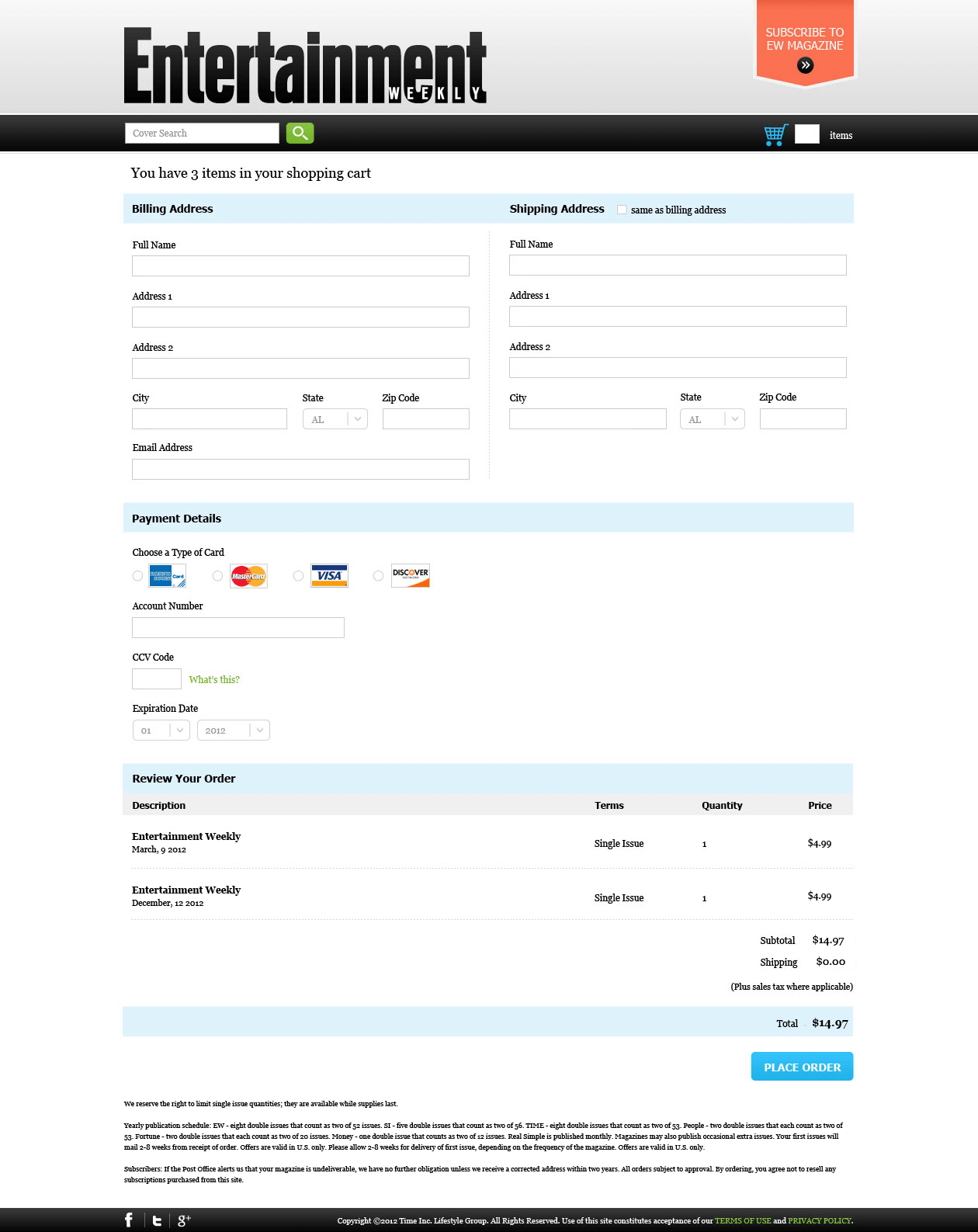Viewport: 978px width, 1232px height.
Task: Click the Description column header
Action: coord(159,805)
